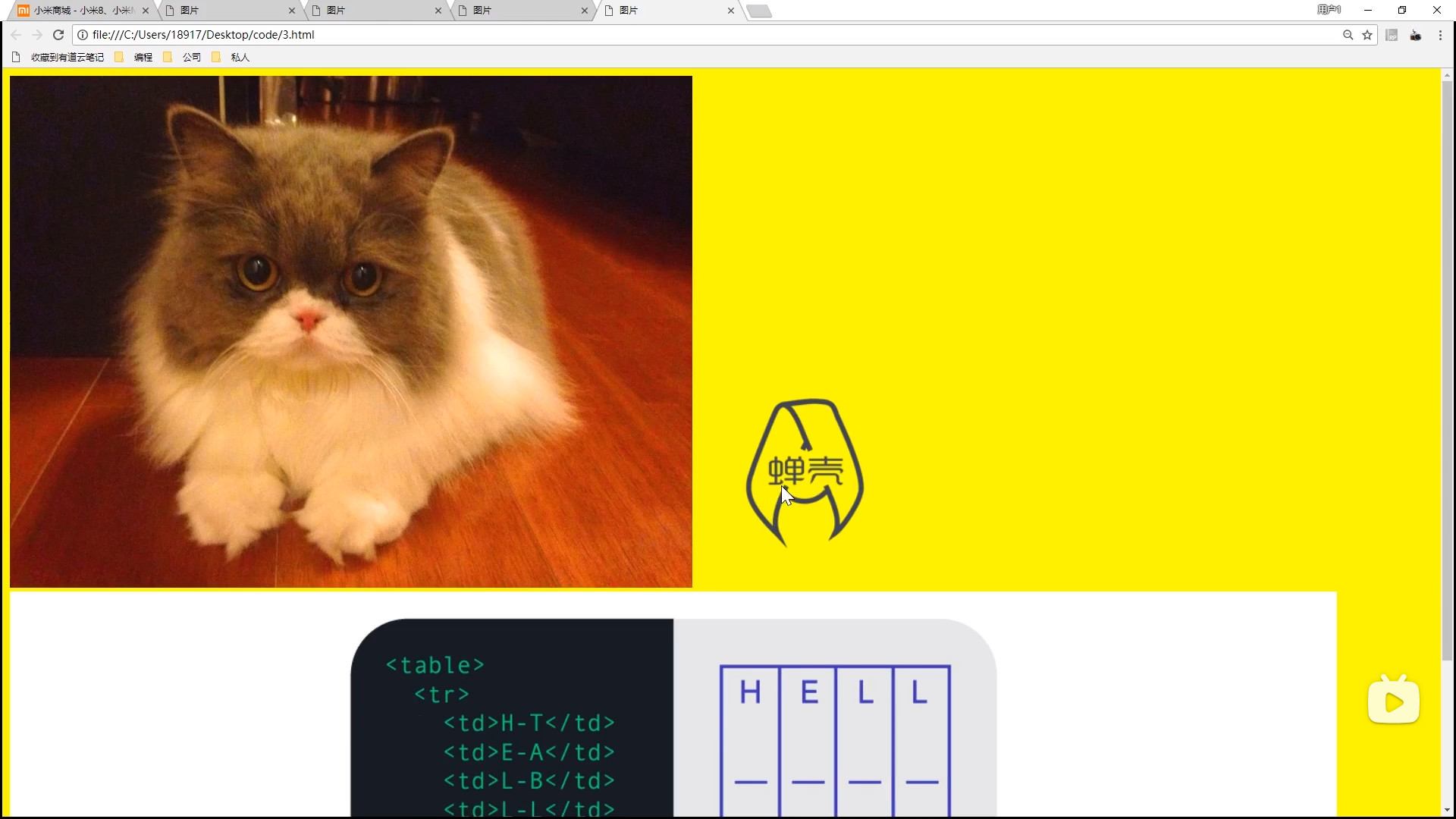Click the camera extension icon
Image resolution: width=1456 pixels, height=819 pixels.
tap(1415, 35)
